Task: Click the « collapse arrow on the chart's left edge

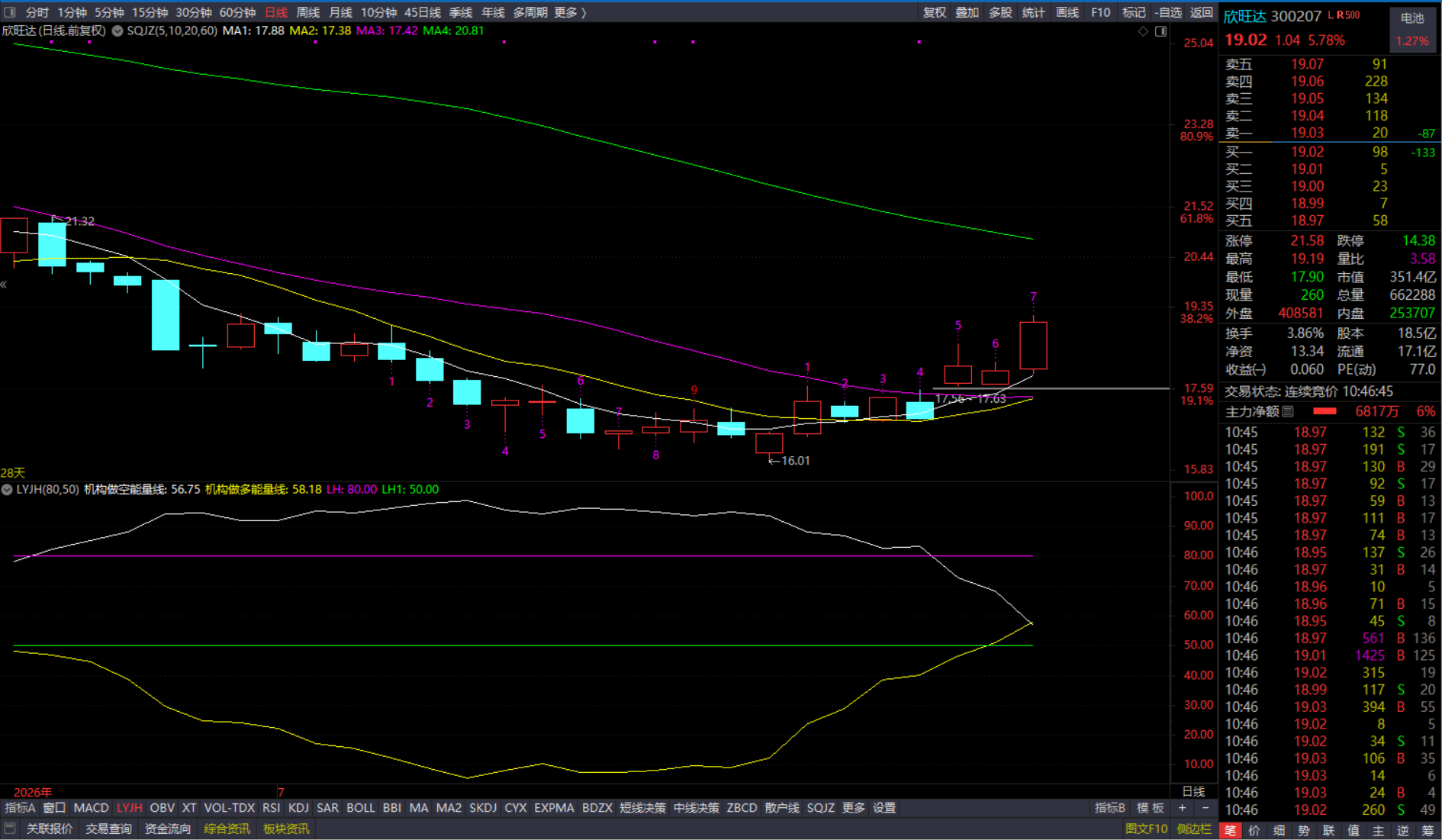Action: pyautogui.click(x=4, y=285)
